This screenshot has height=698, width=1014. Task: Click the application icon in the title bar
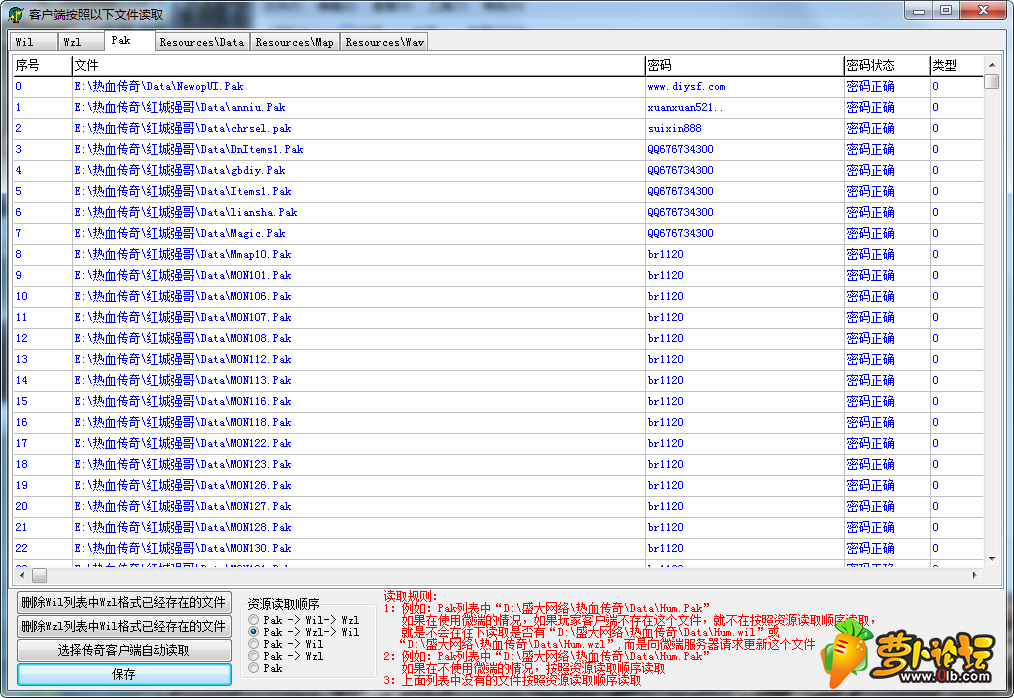click(16, 14)
